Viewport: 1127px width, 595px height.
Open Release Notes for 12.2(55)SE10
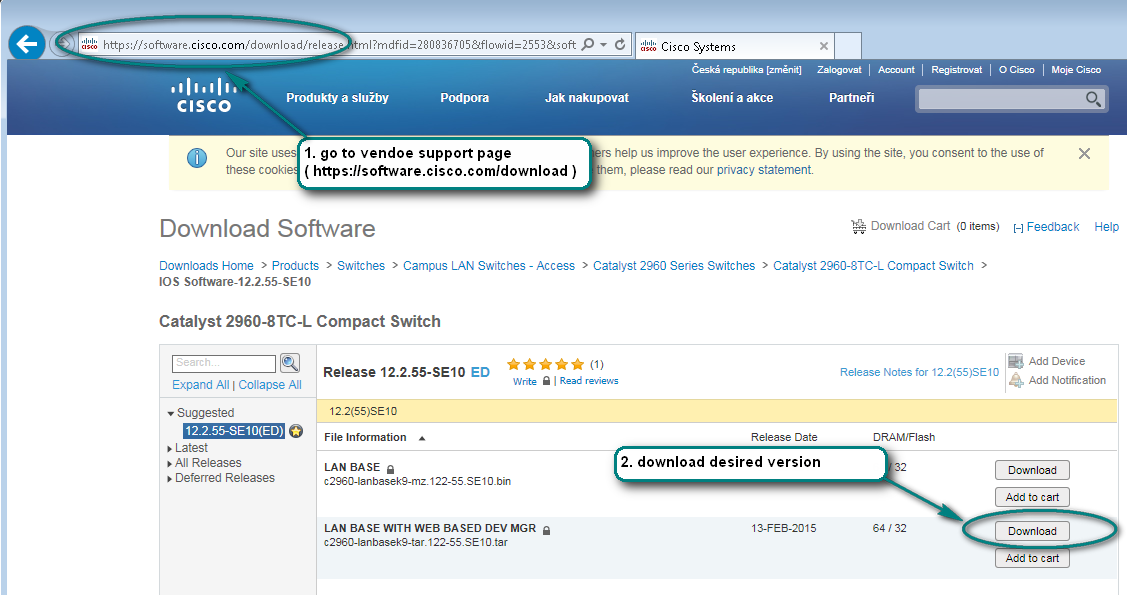point(919,372)
